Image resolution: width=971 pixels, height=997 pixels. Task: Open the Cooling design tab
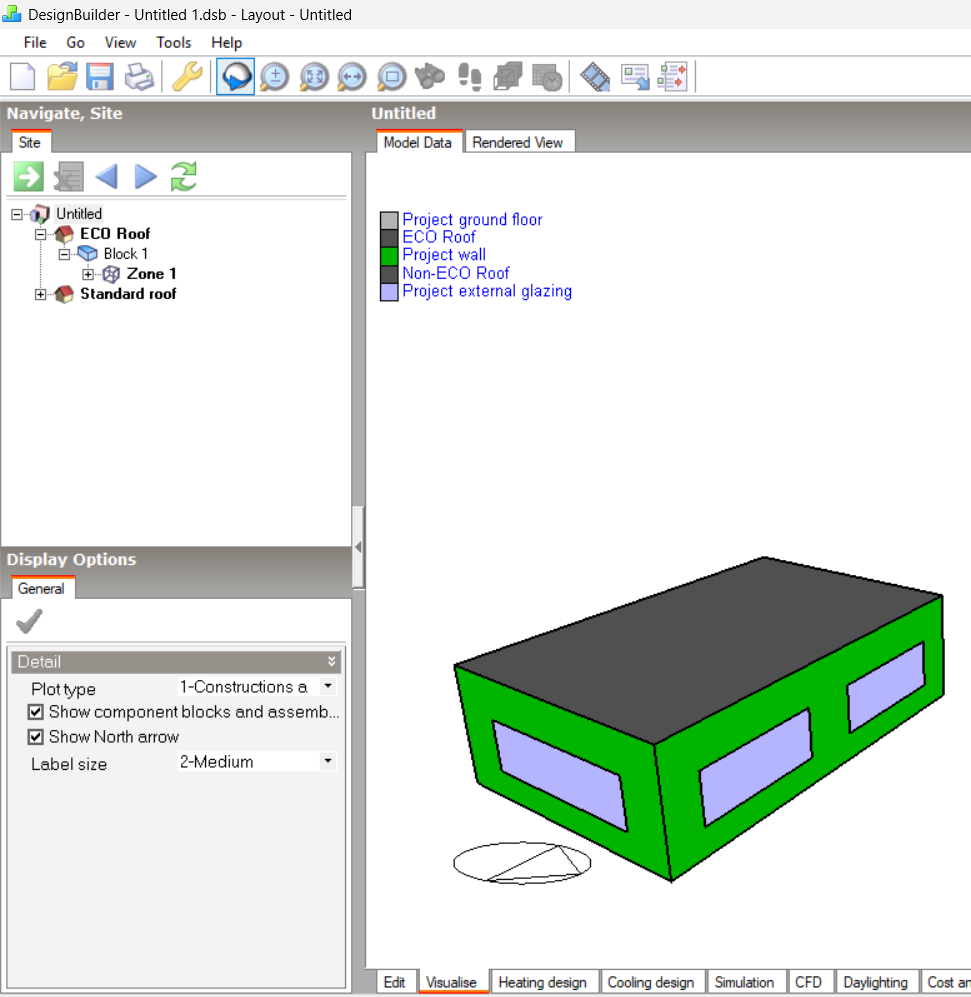tap(651, 982)
